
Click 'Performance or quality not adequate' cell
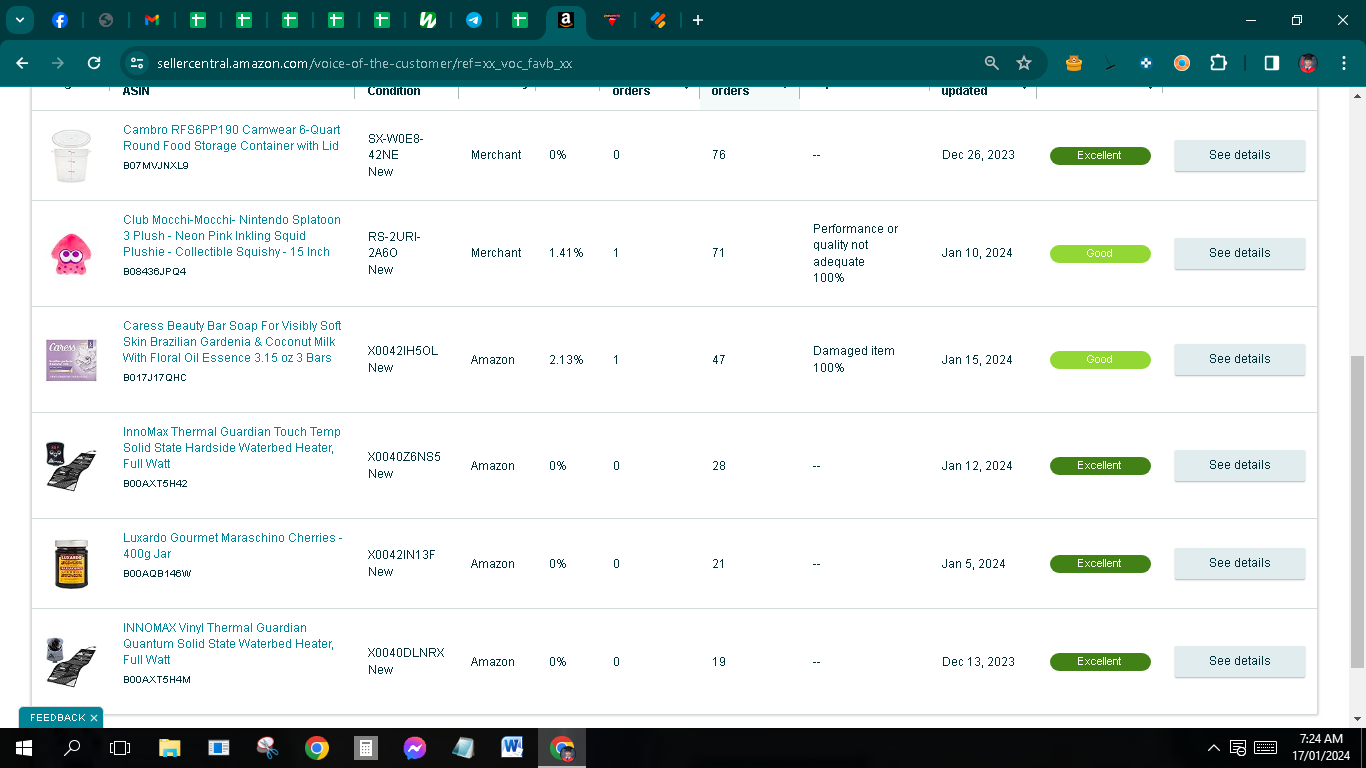pos(856,253)
